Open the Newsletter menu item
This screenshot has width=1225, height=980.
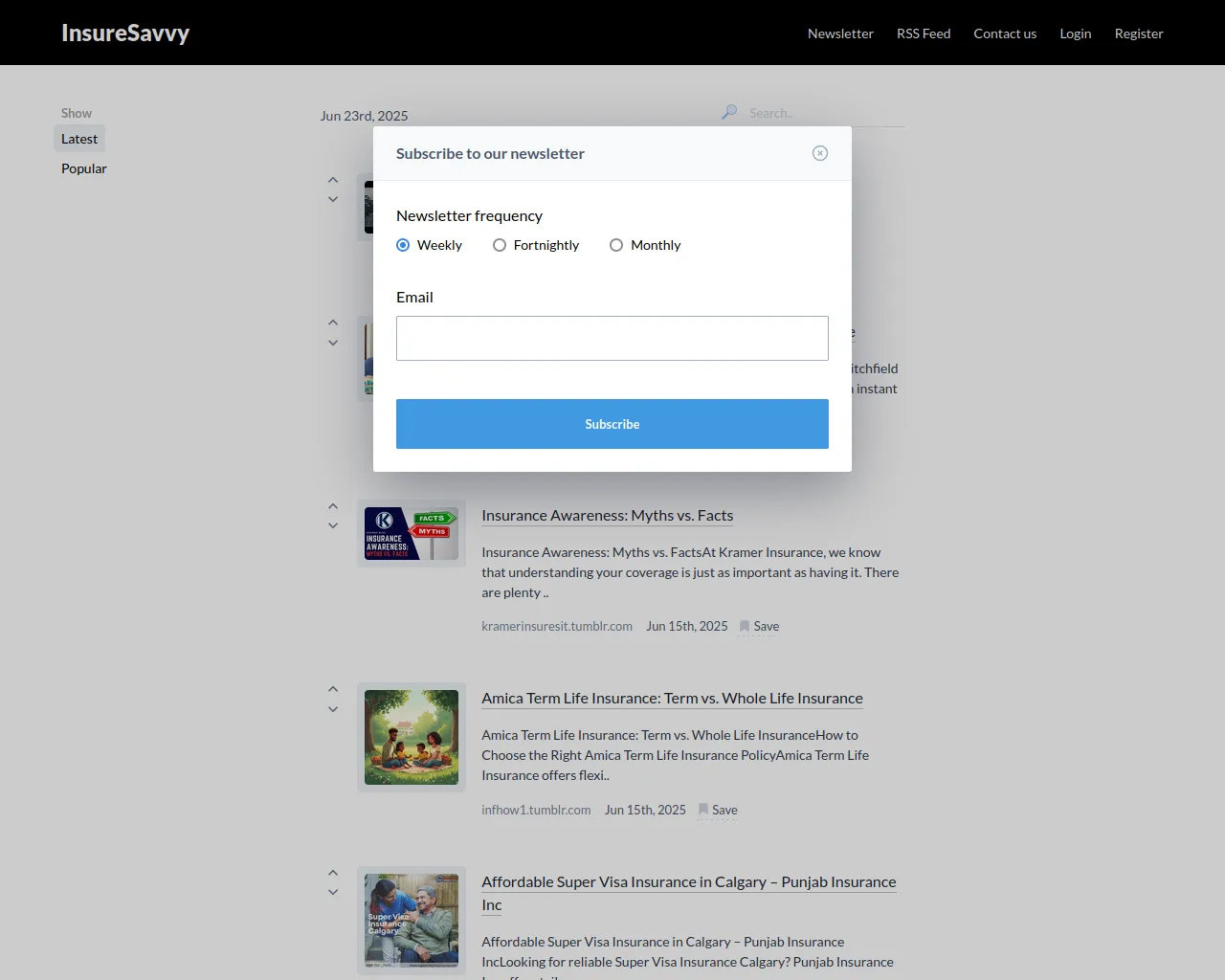pyautogui.click(x=840, y=33)
